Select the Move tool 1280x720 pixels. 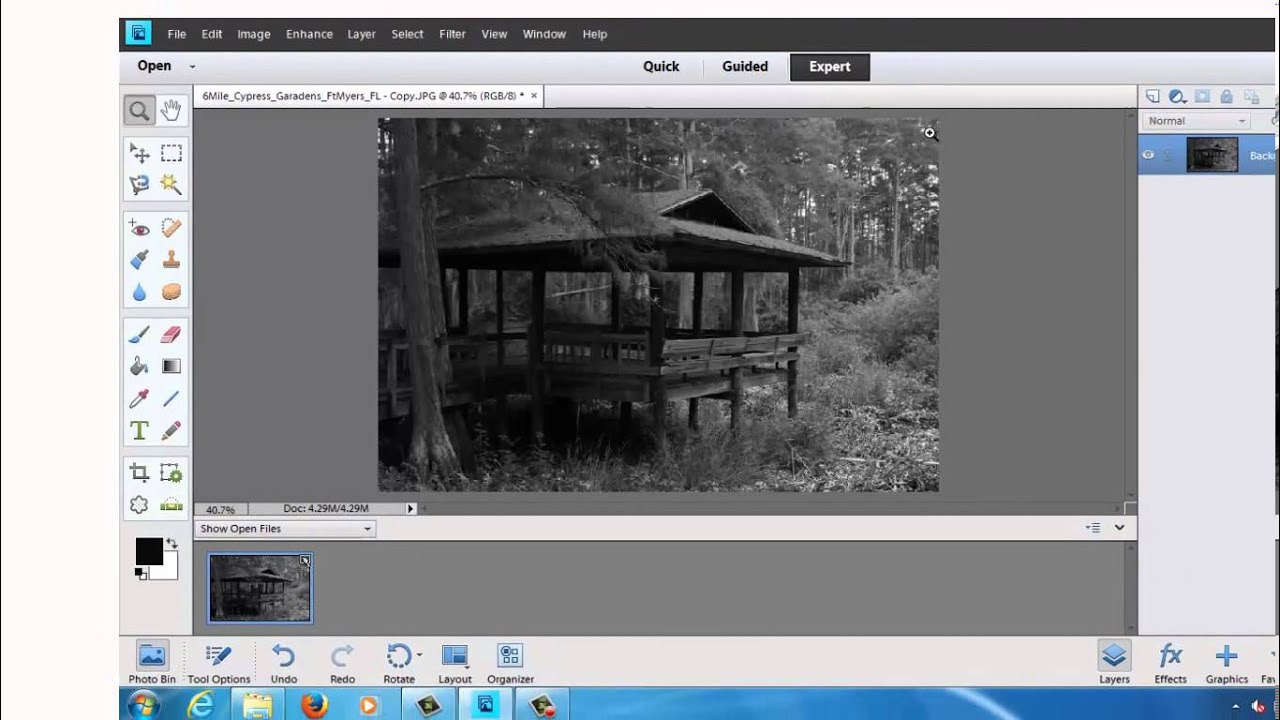click(139, 153)
